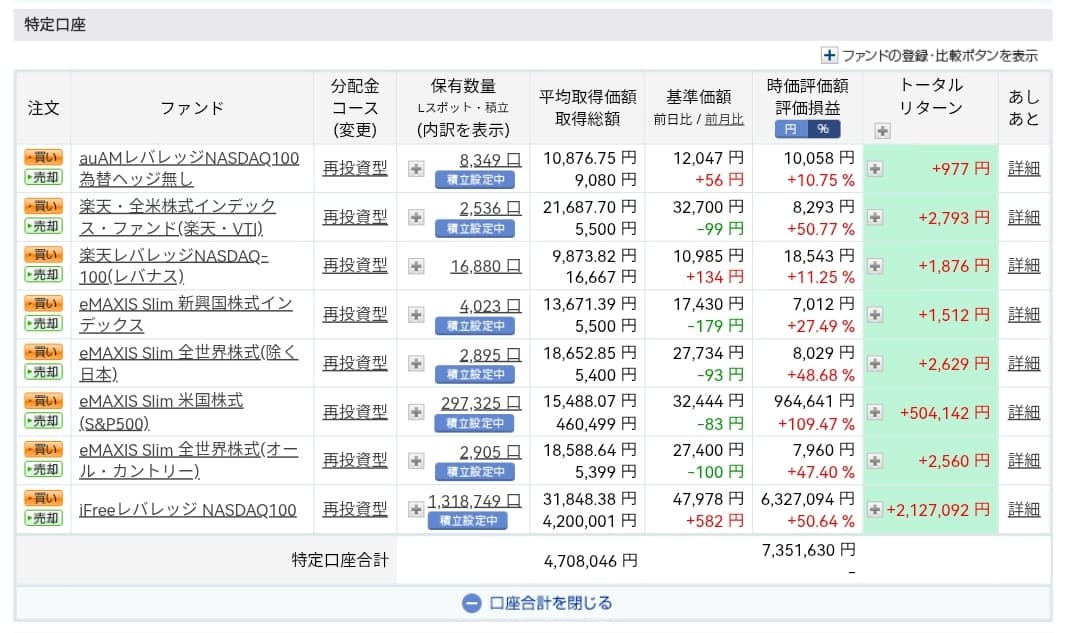Click 売却 icon for 楽天・全米株式インデックス・ファンド

coord(42,226)
